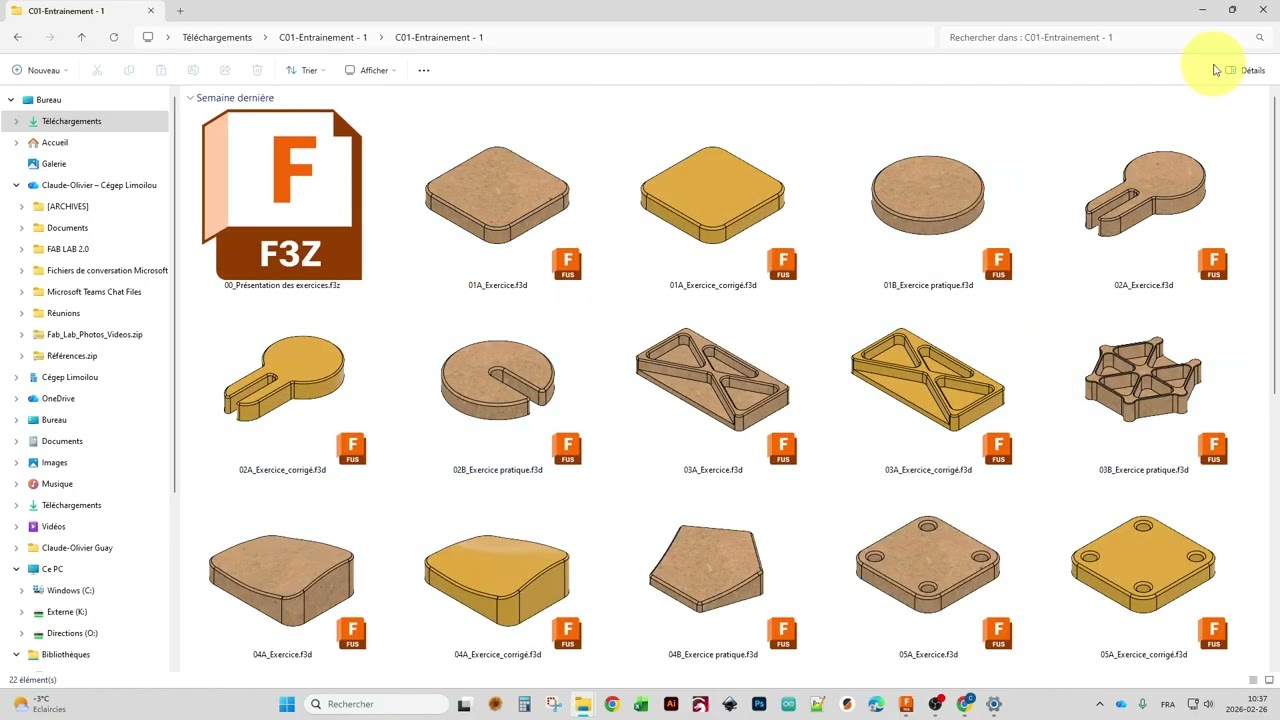Viewport: 1280px width, 720px height.
Task: Click the Copy icon in toolbar
Action: click(x=129, y=70)
